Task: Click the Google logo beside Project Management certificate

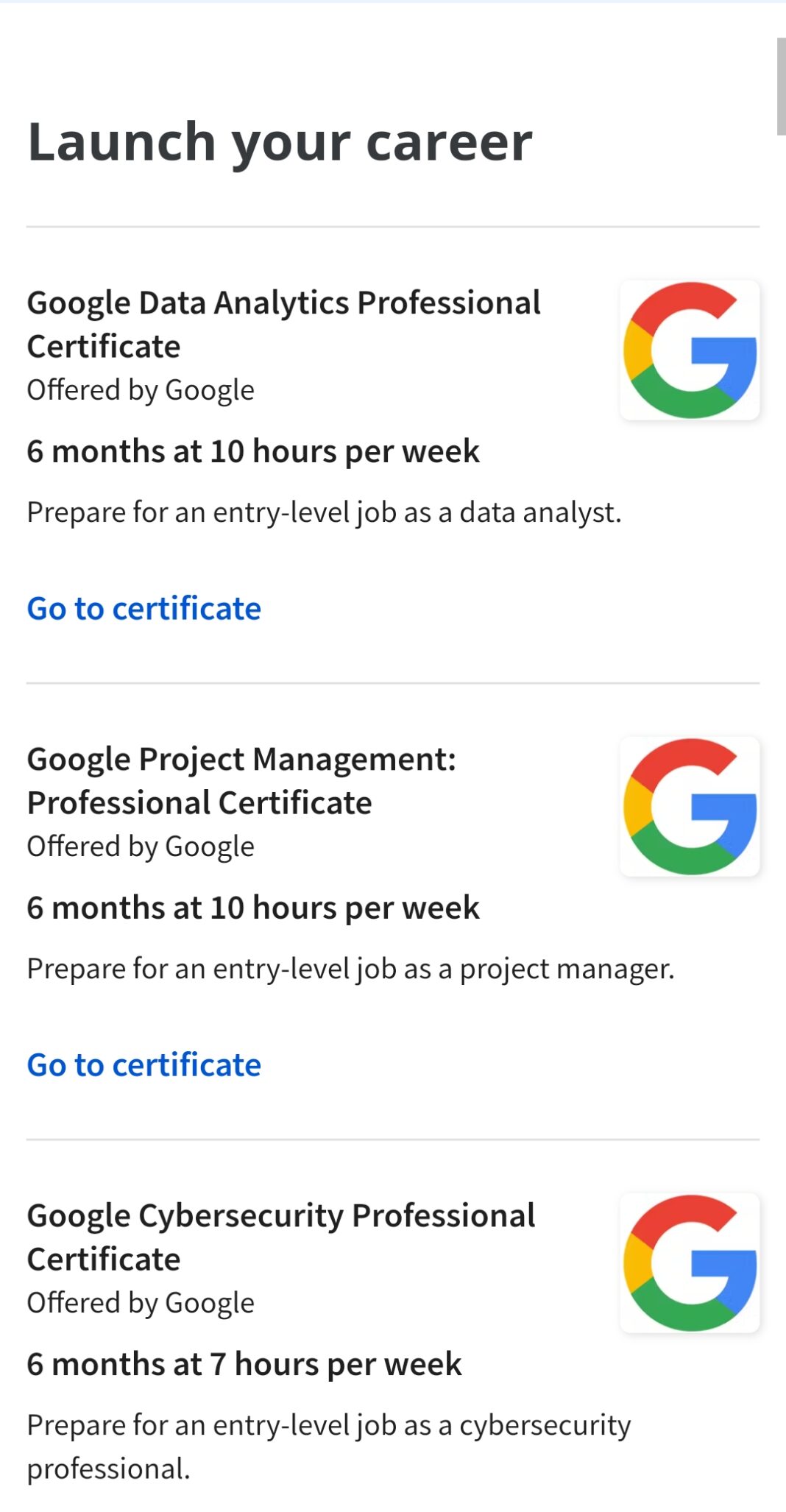Action: coord(690,806)
